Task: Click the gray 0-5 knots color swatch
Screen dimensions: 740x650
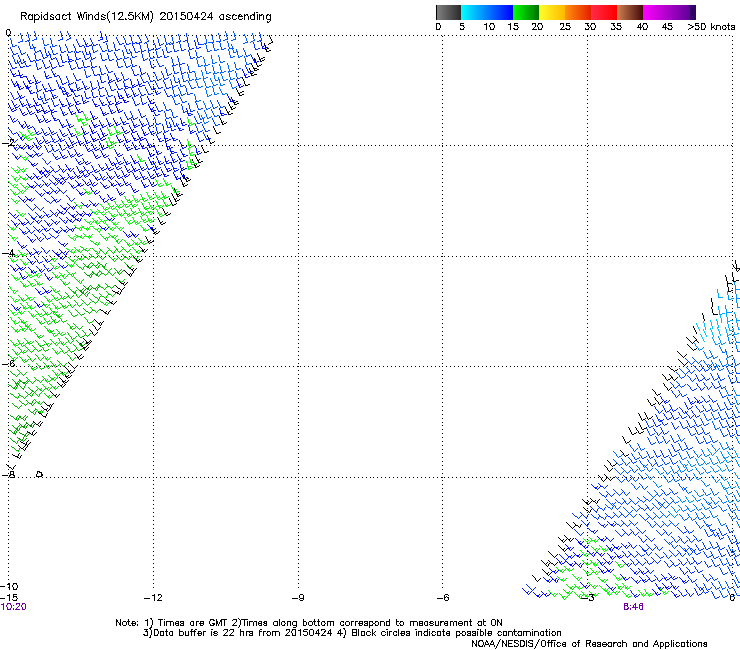Action: pos(448,12)
